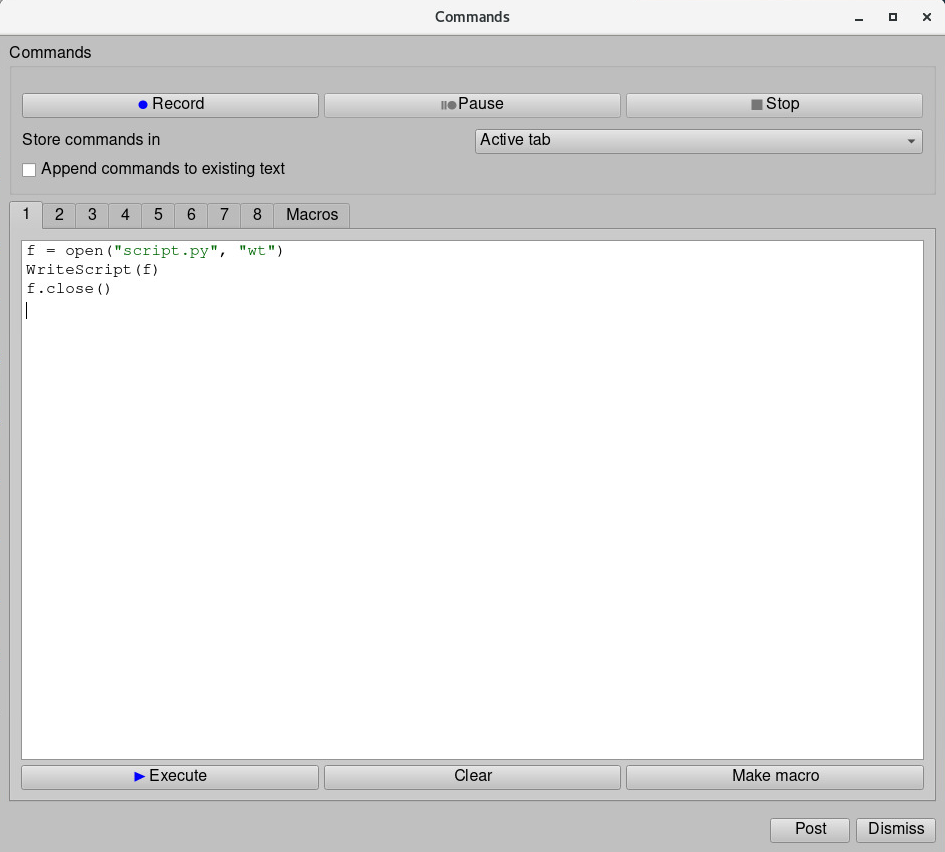The height and width of the screenshot is (852, 945).
Task: Enable Append commands to existing text
Action: coord(29,170)
